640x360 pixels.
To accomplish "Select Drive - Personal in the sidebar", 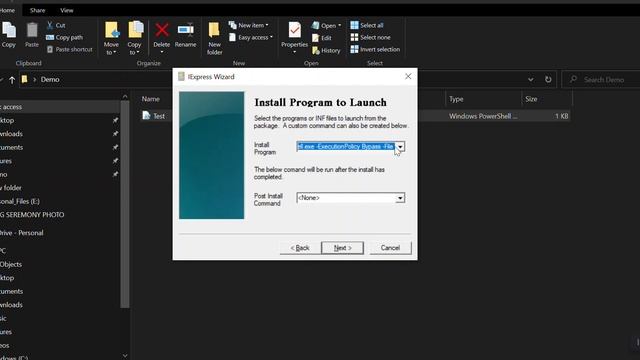I will pos(22,233).
